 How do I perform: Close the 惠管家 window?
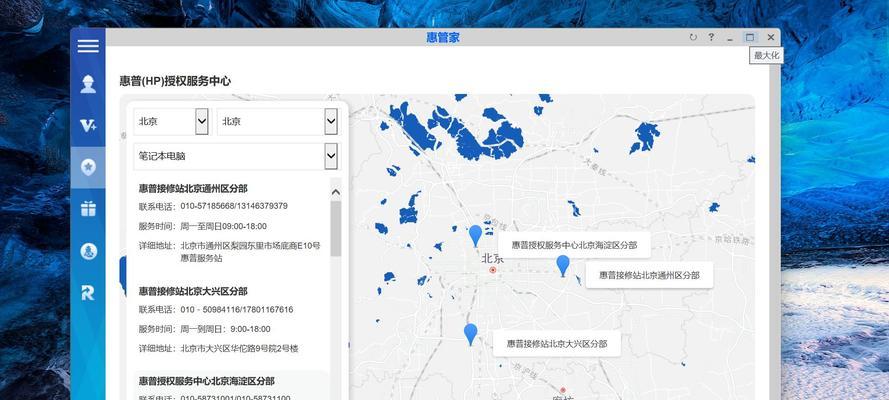pos(771,37)
